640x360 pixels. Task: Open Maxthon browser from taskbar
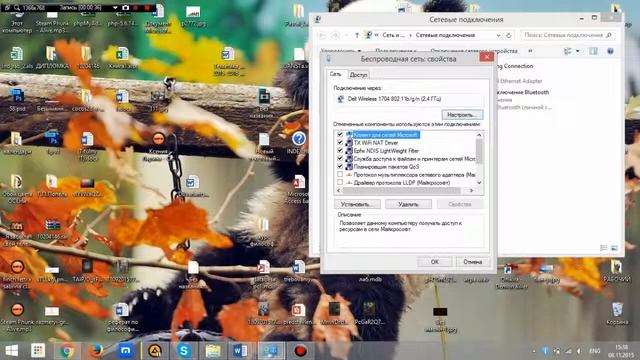[x=125, y=350]
